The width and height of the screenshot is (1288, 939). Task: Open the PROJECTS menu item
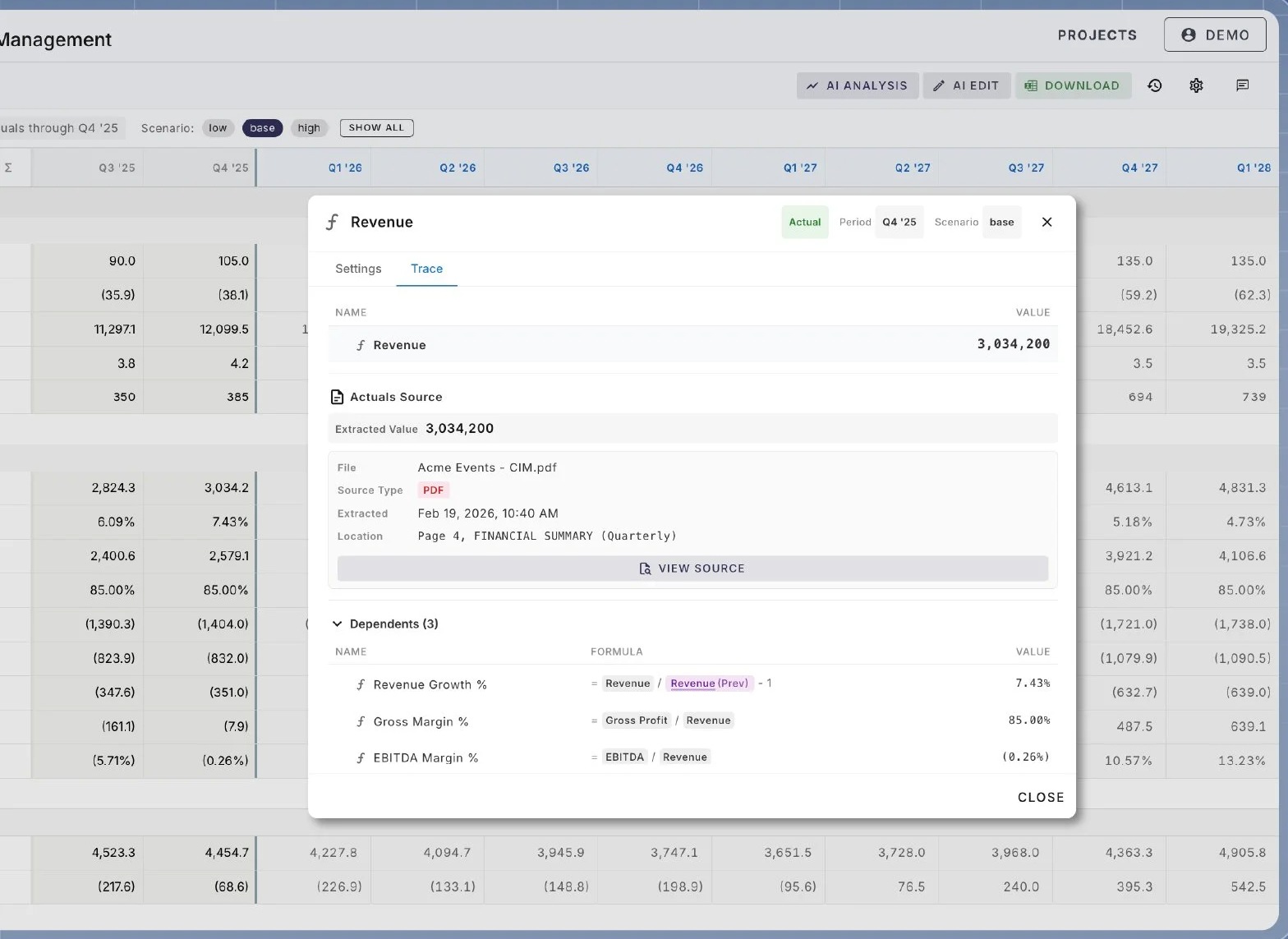1097,35
